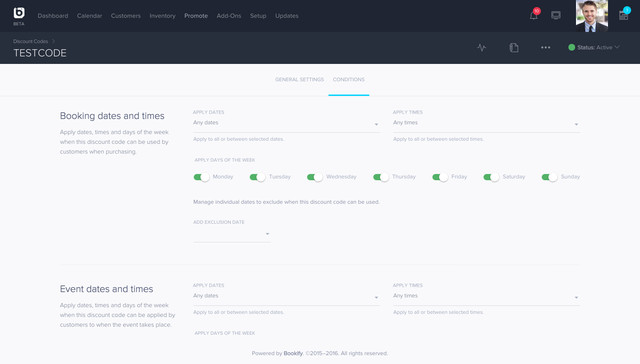
Task: Disable the Sunday toggle
Action: pos(549,177)
